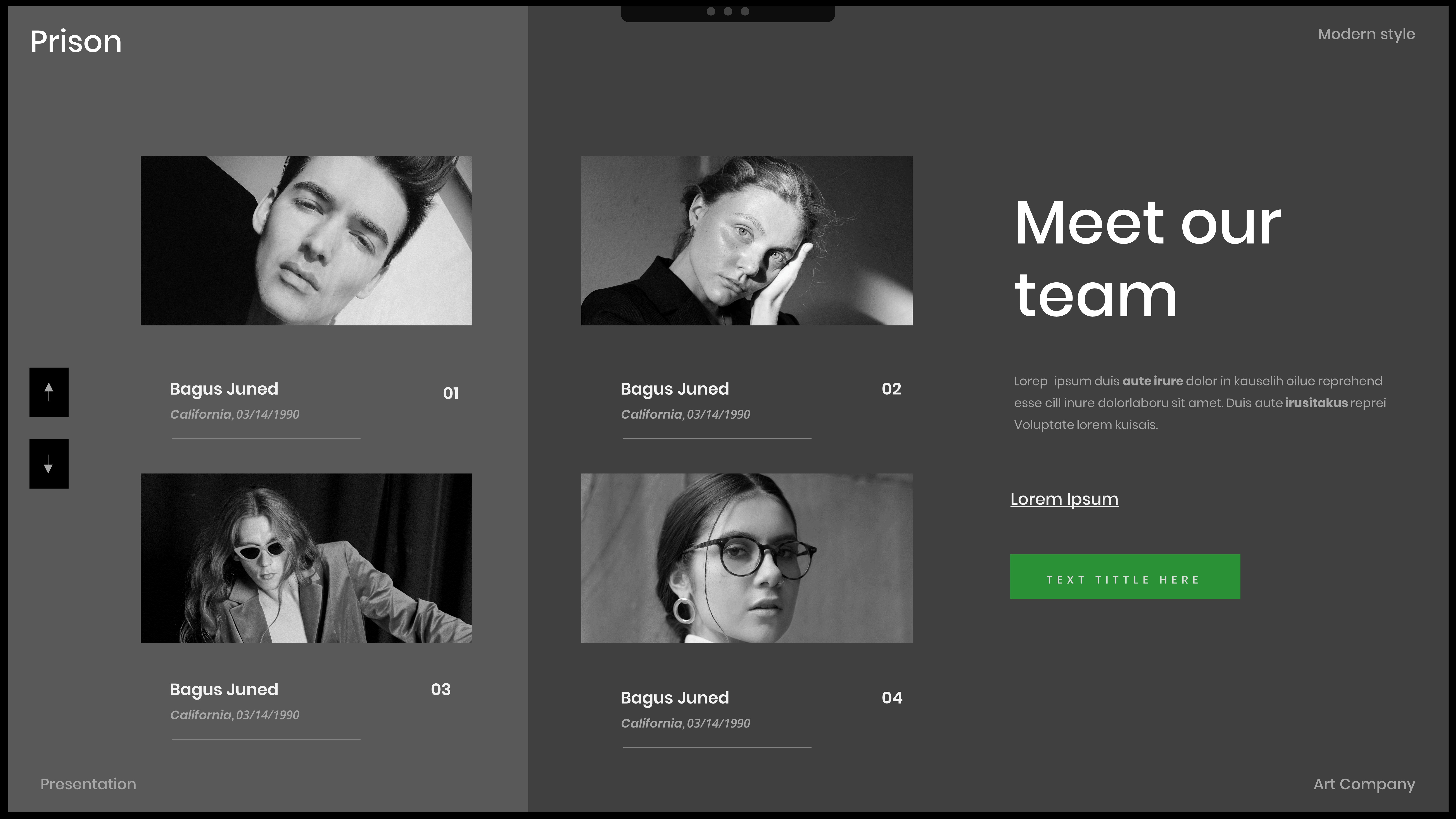Click the Lorem Ipsum link
Image resolution: width=1456 pixels, height=819 pixels.
tap(1064, 498)
